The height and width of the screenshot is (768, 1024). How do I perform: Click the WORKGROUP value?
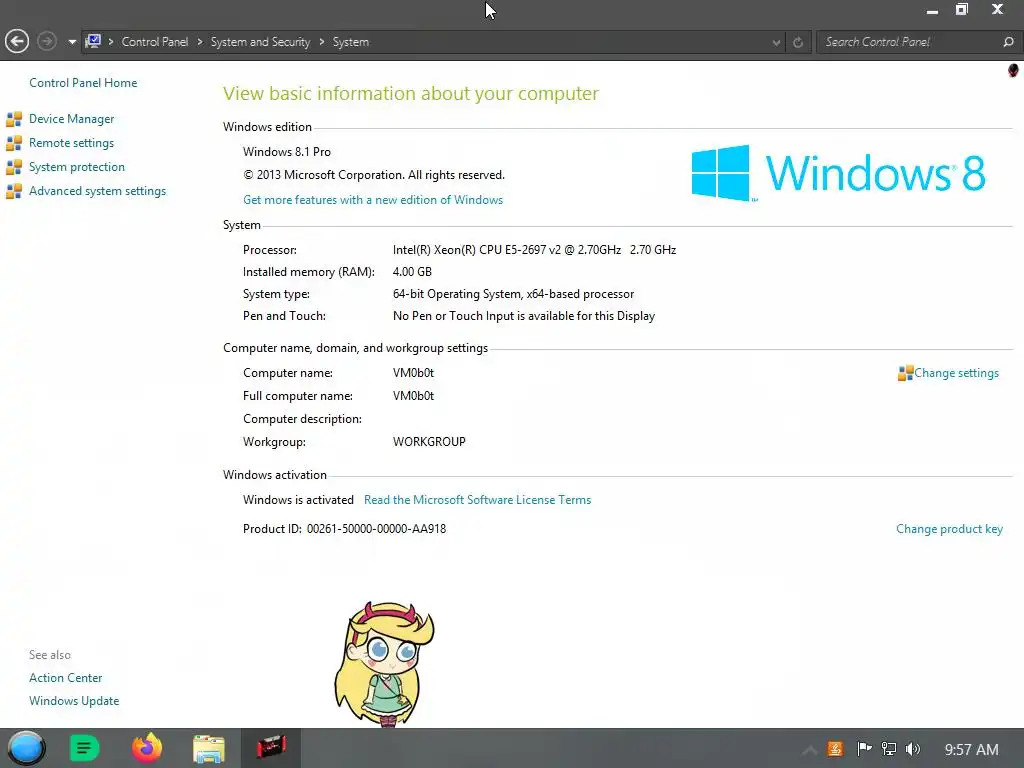tap(429, 442)
